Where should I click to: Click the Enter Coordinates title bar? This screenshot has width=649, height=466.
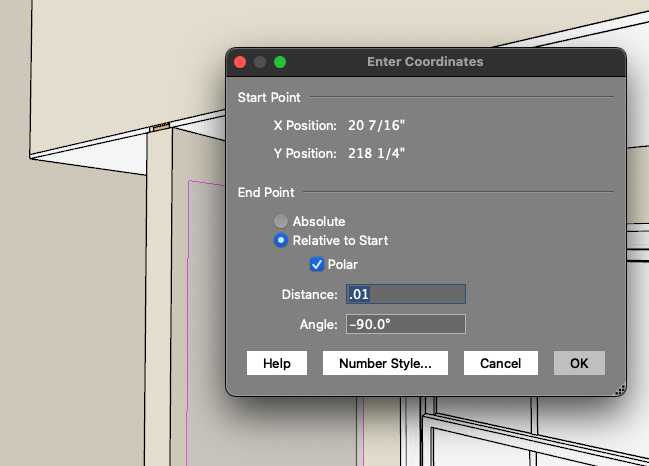425,62
